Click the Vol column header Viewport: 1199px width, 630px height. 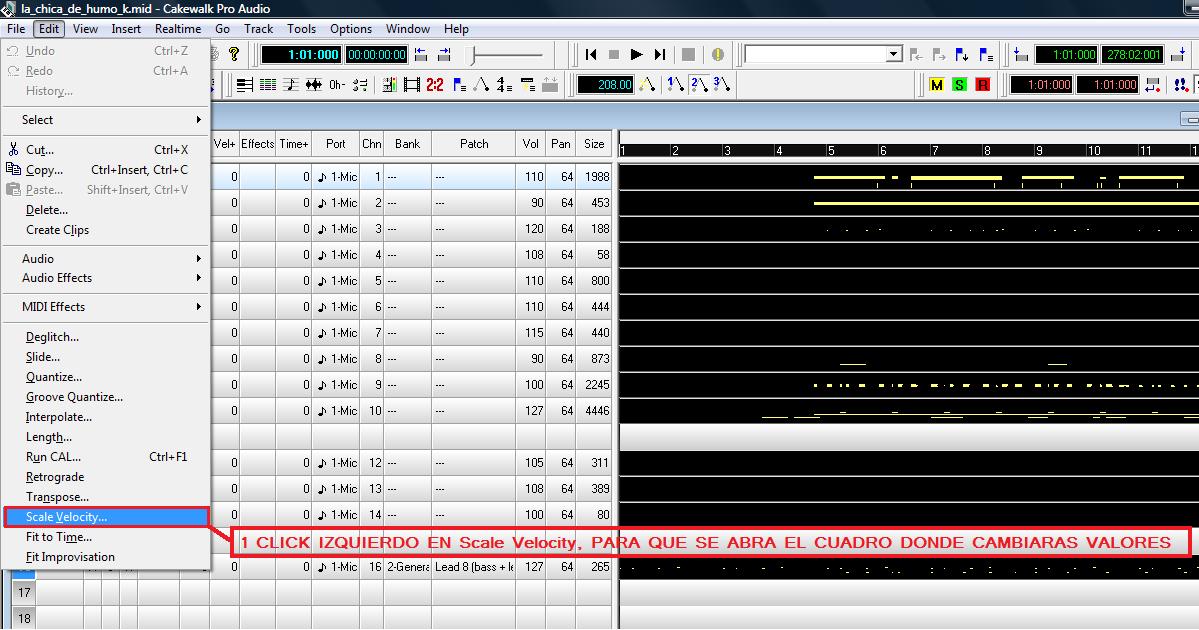pyautogui.click(x=531, y=144)
